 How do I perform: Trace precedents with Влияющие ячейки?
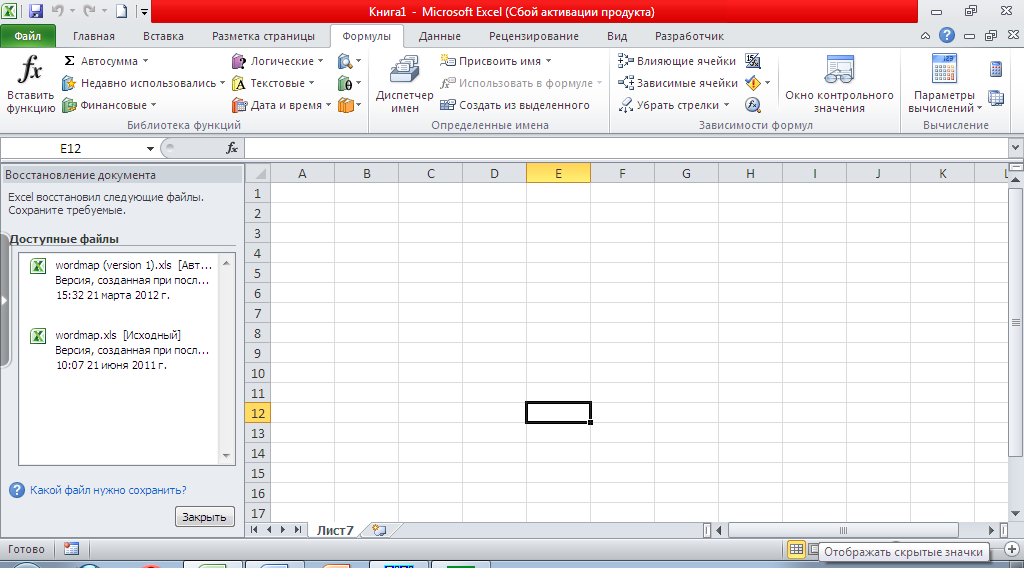[x=677, y=61]
